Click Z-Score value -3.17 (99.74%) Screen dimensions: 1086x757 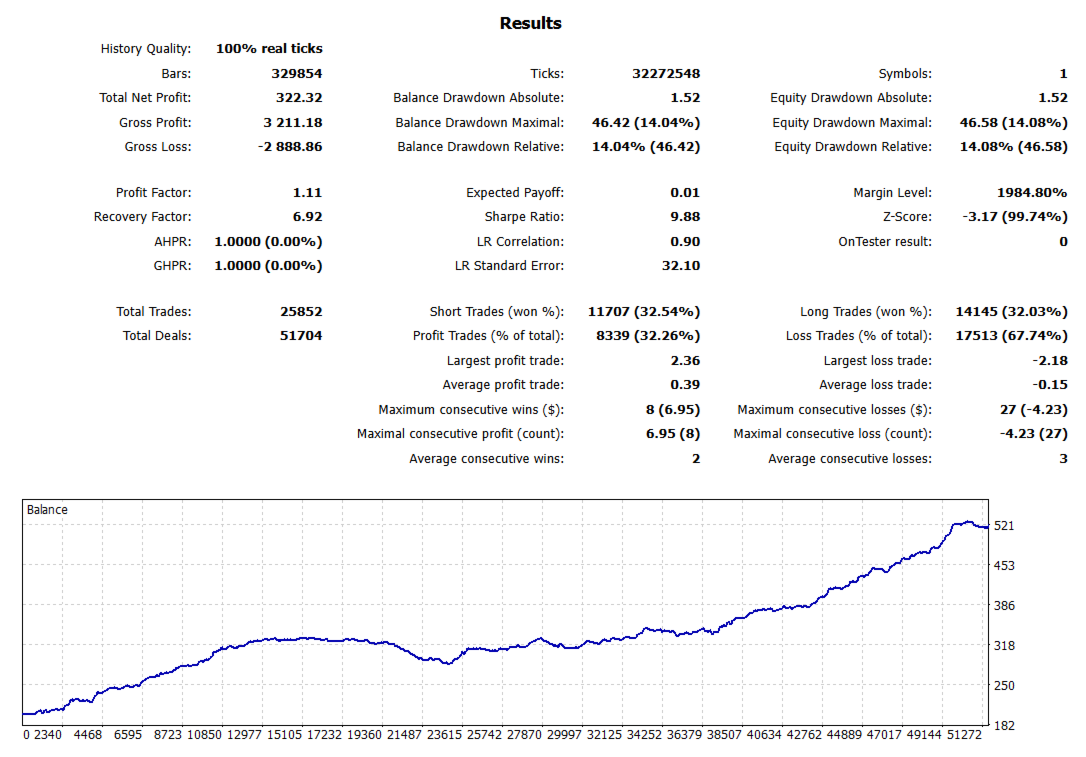pos(1015,217)
